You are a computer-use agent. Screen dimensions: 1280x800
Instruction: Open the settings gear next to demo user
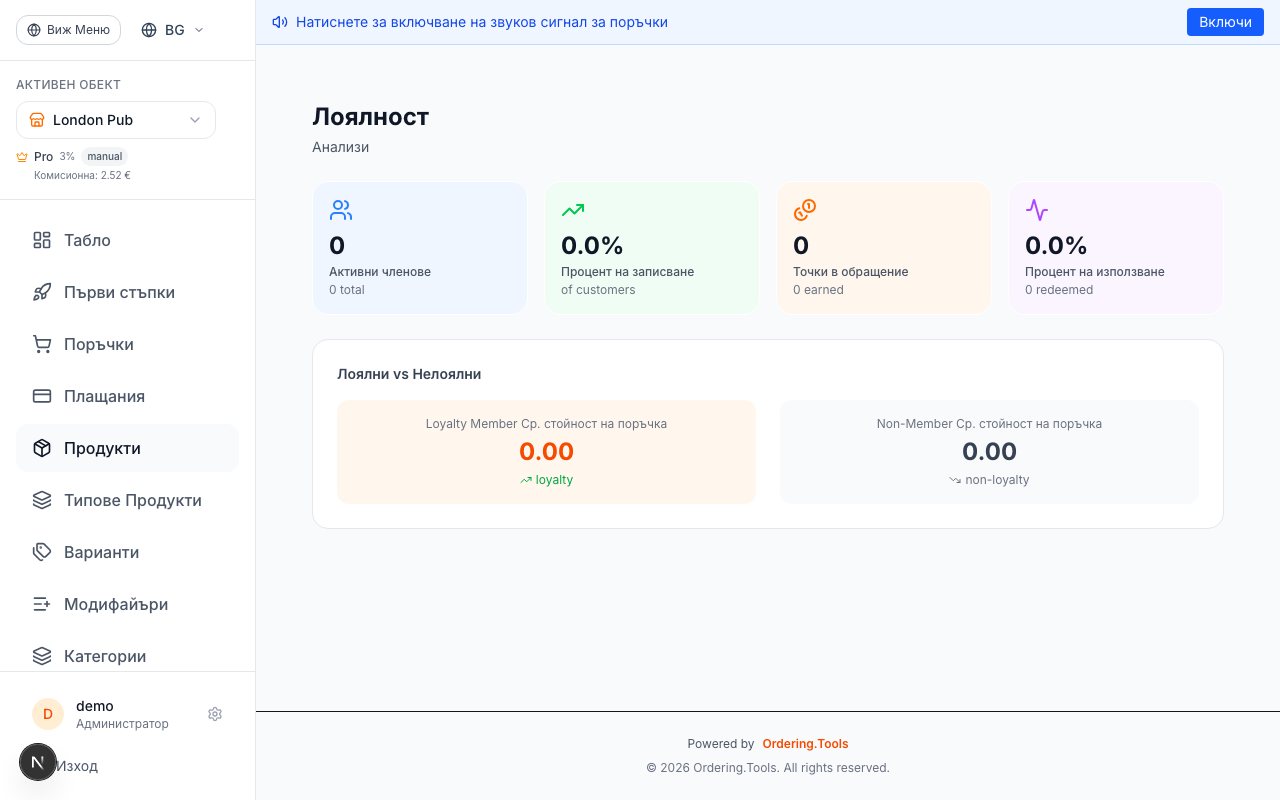pyautogui.click(x=214, y=714)
